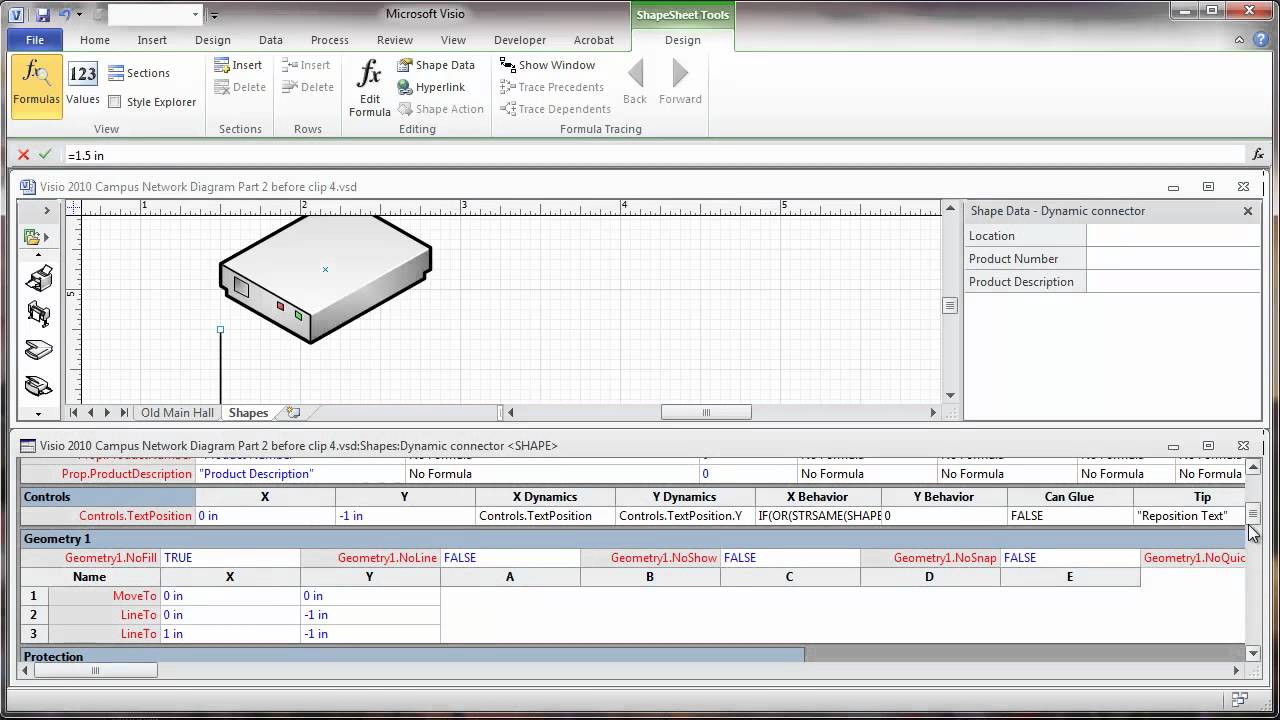
Task: Toggle Show Window formula tracing
Action: pos(547,65)
